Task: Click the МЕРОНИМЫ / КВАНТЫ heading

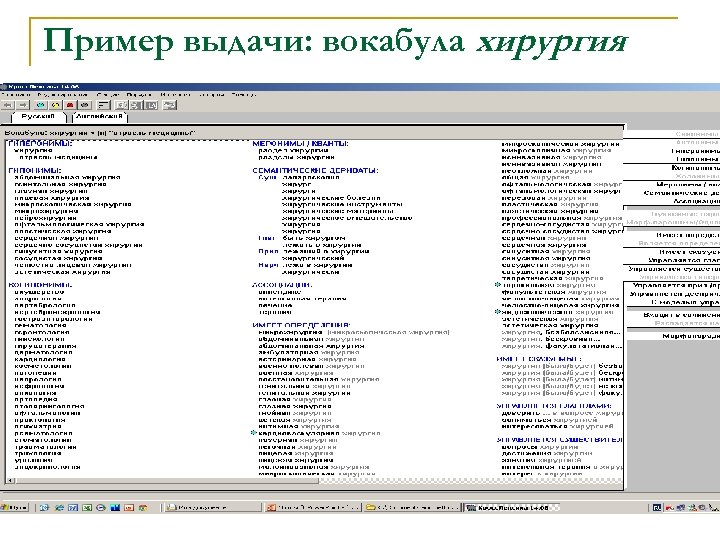Action: pyautogui.click(x=300, y=143)
